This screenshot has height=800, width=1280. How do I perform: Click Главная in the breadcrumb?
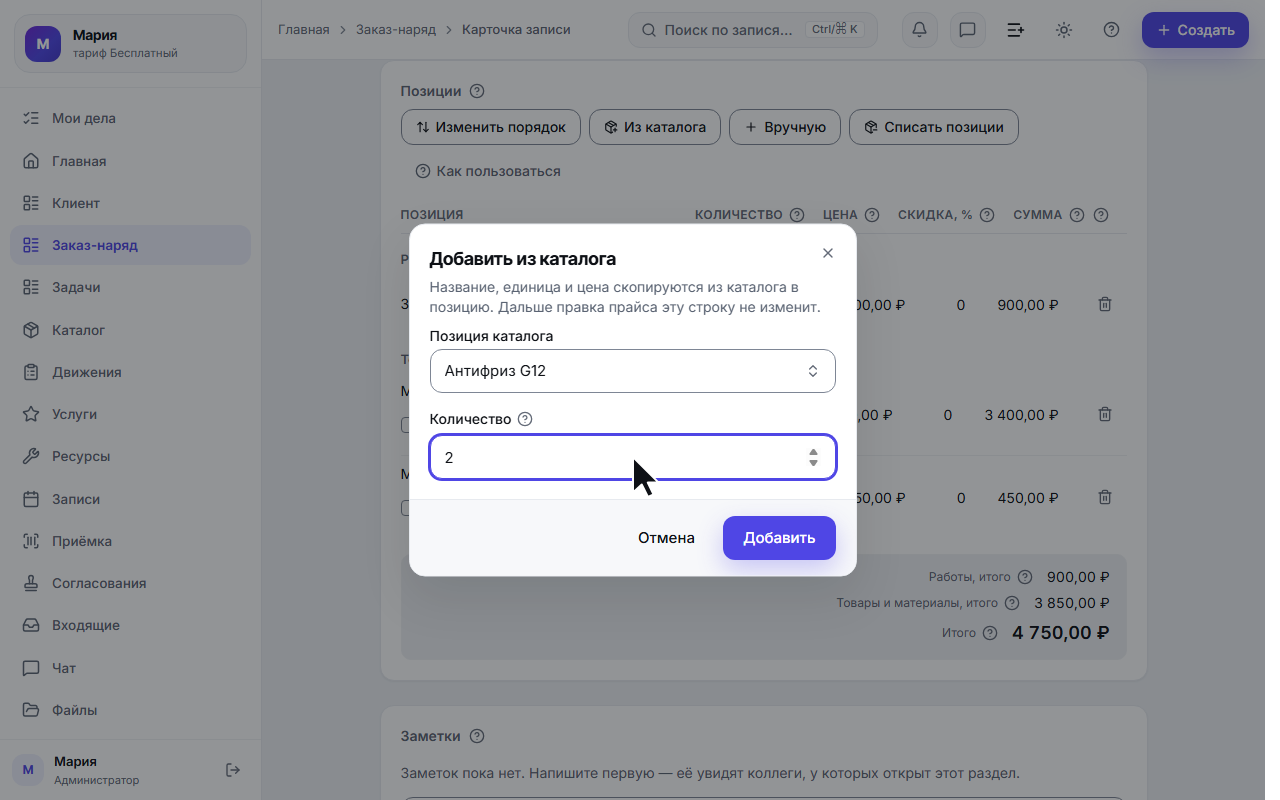(x=303, y=30)
